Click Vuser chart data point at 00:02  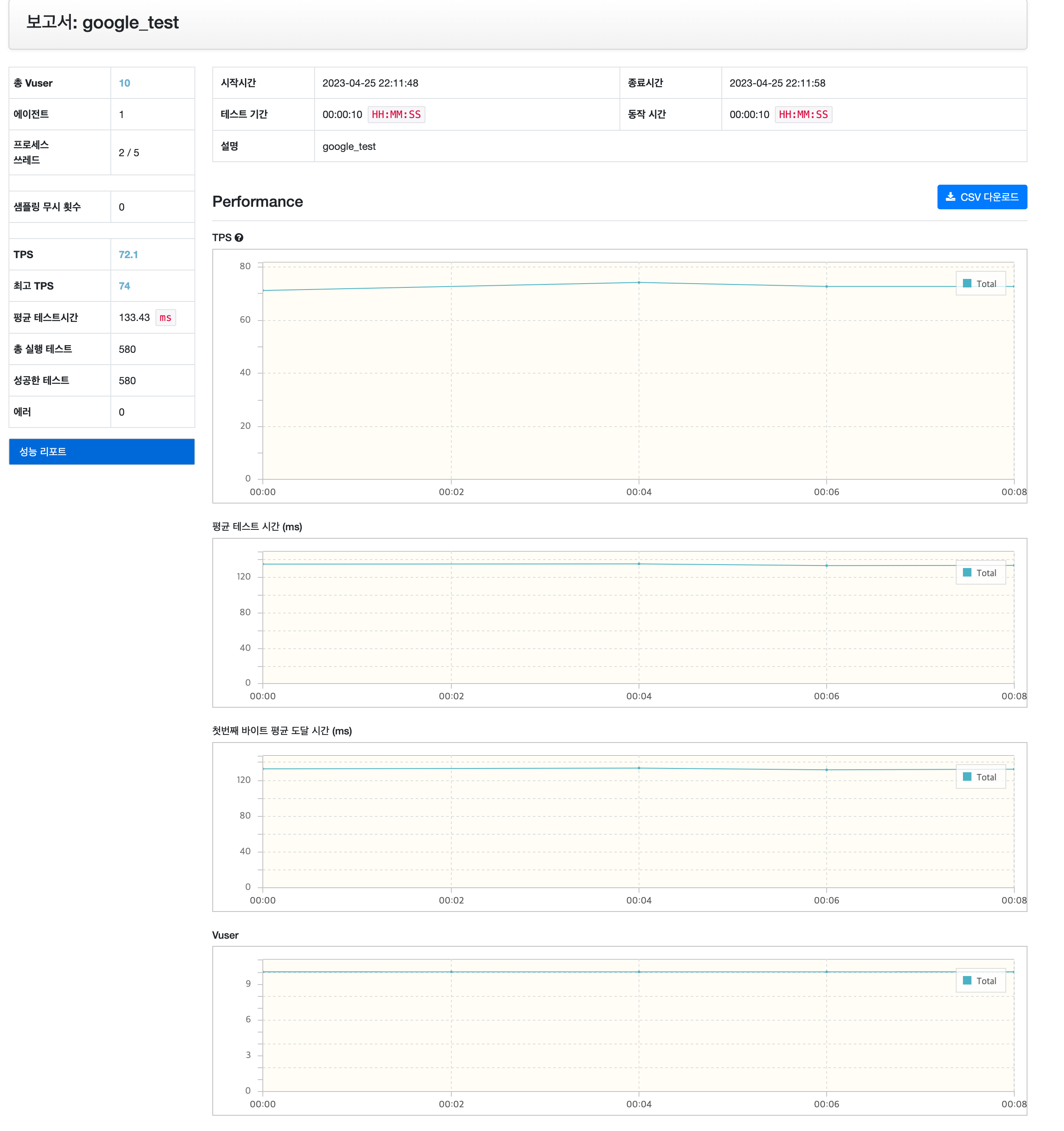[x=451, y=971]
